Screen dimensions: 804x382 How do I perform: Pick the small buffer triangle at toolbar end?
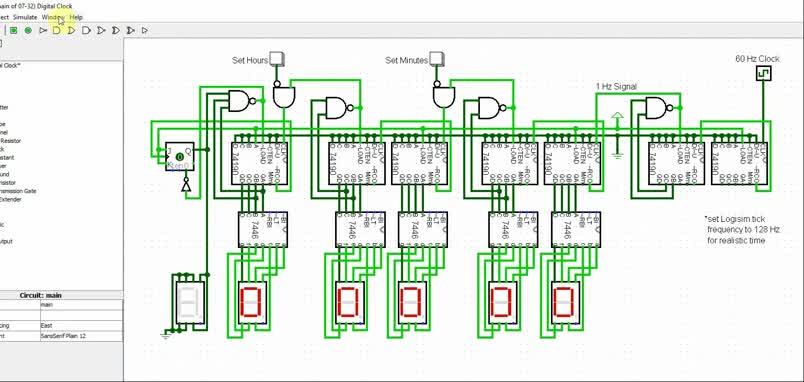coord(145,31)
